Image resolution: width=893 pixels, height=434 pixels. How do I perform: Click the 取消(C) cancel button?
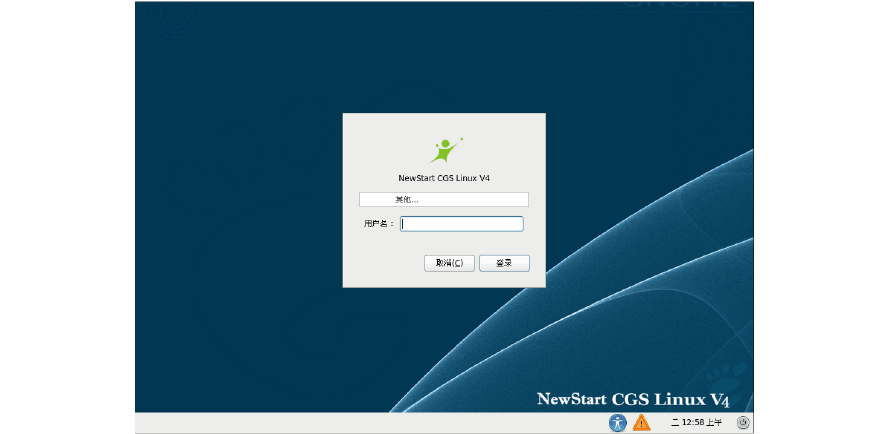tap(449, 263)
